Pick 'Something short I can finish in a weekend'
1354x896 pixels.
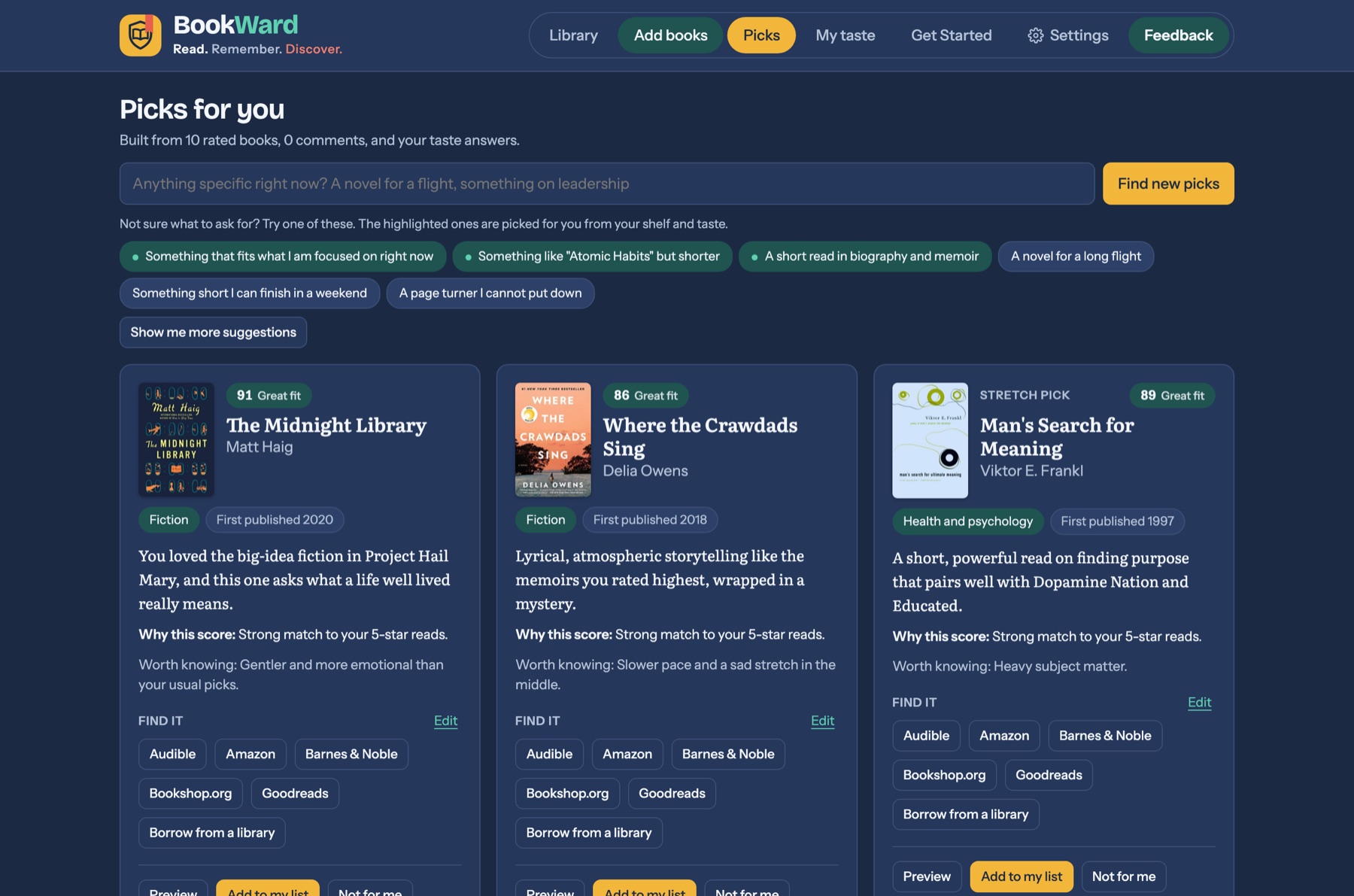[250, 293]
